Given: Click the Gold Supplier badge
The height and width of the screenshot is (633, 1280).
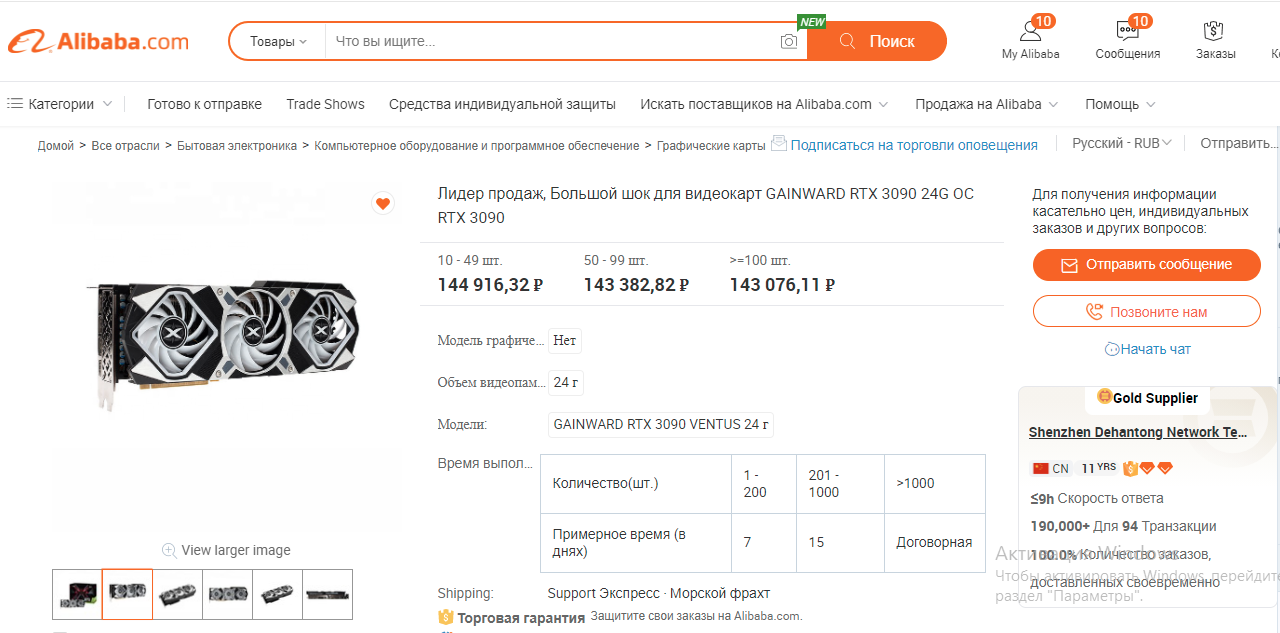Looking at the screenshot, I should [1147, 397].
